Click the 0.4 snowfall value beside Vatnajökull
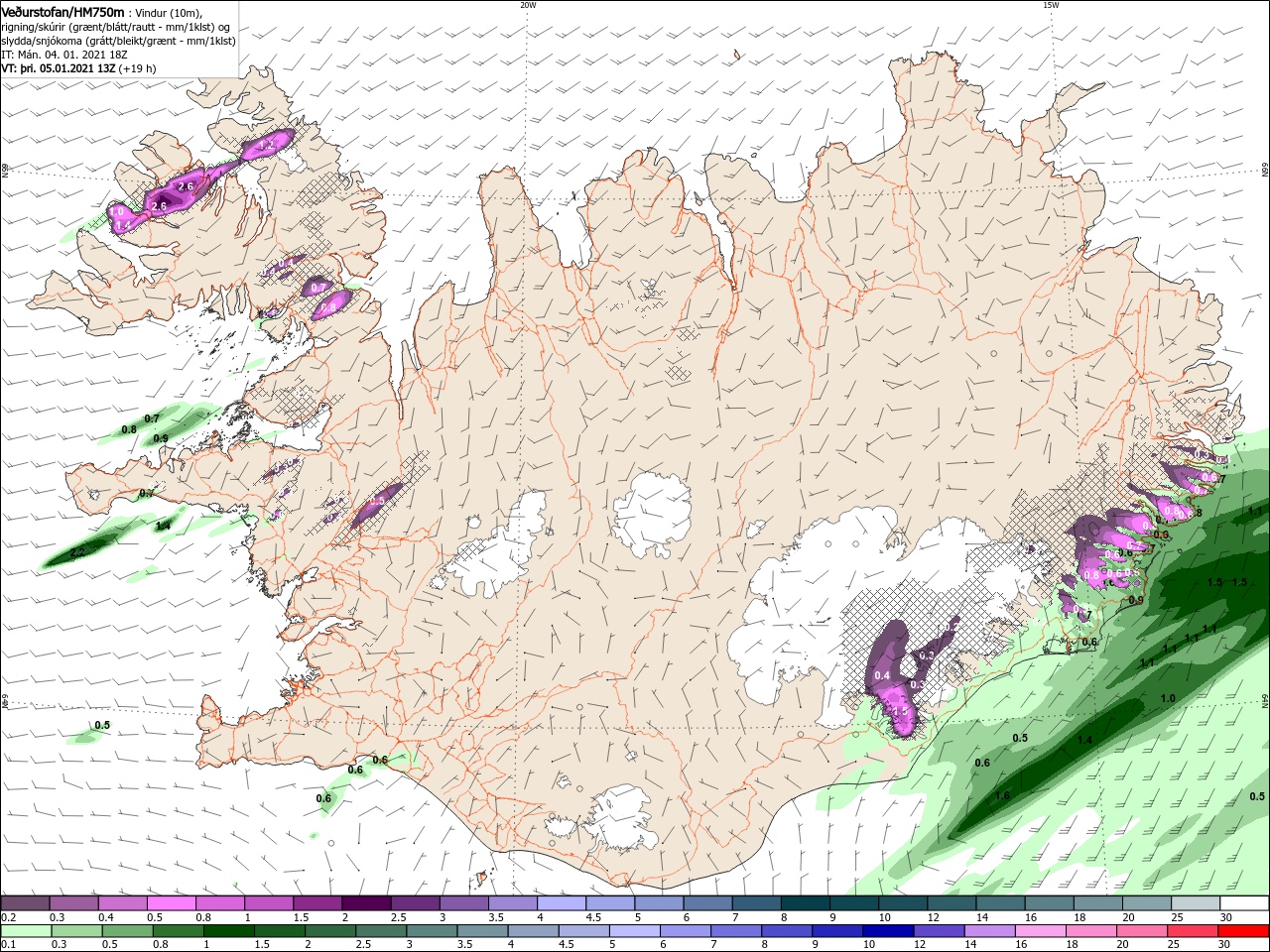Viewport: 1270px width, 952px height. 882,675
